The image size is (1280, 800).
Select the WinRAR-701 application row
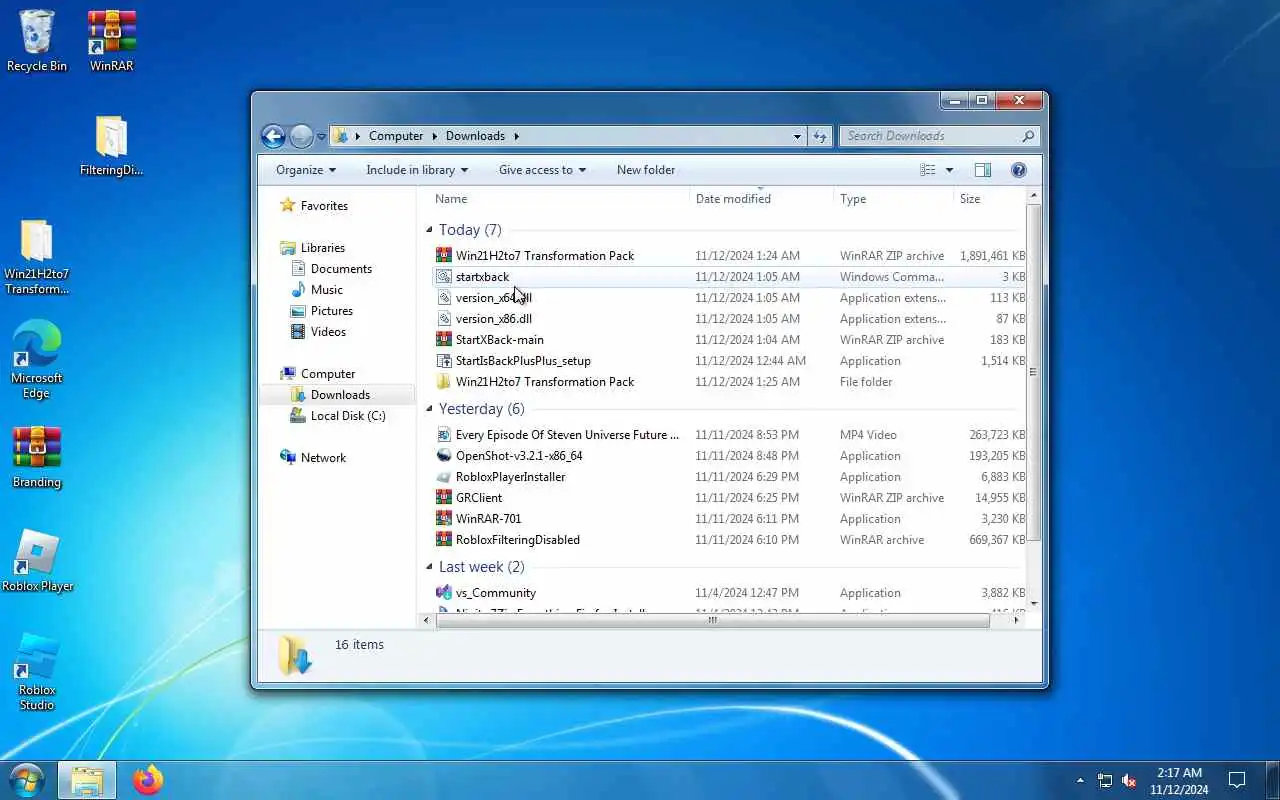pyautogui.click(x=731, y=519)
